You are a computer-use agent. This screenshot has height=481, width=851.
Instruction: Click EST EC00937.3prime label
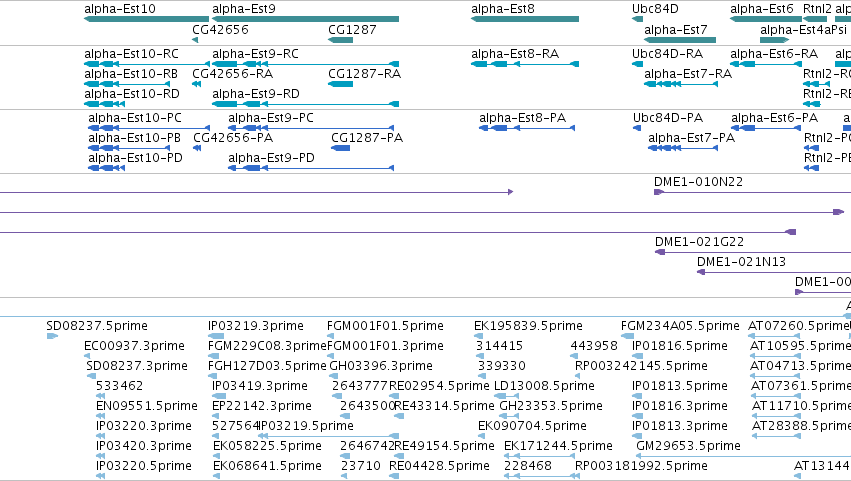134,346
